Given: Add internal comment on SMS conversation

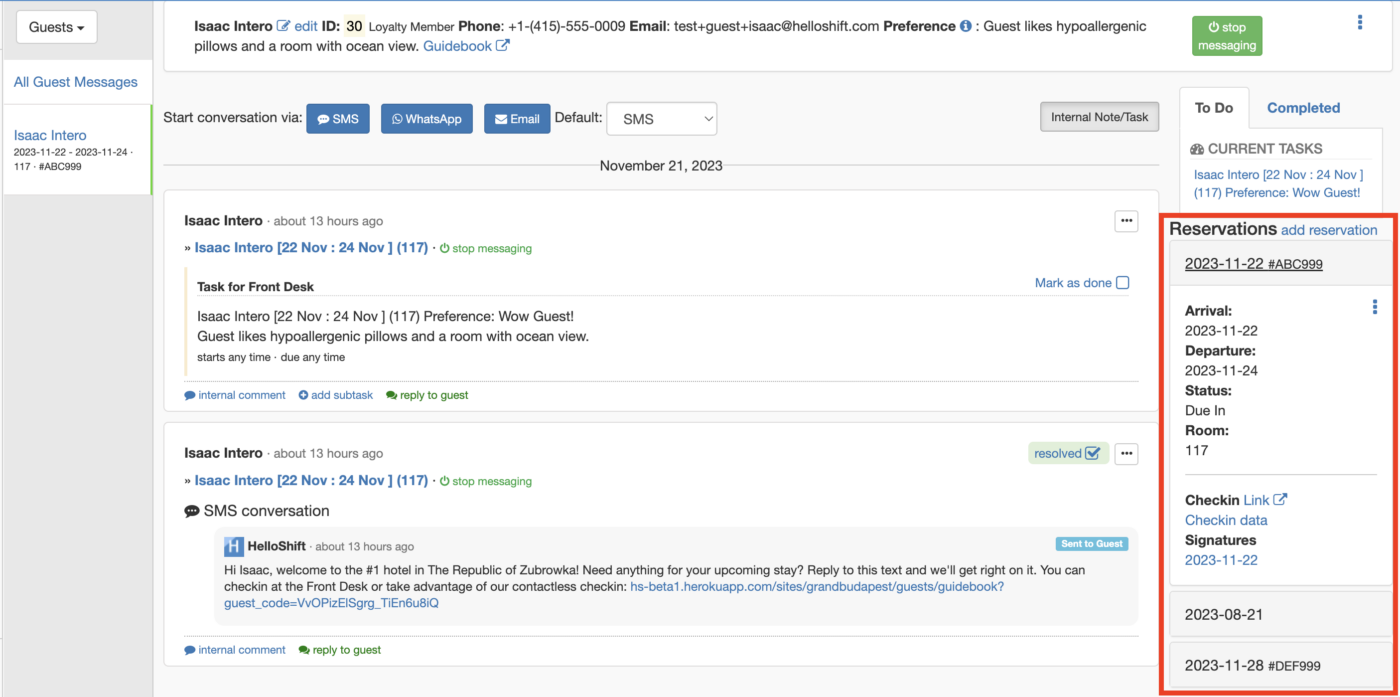Looking at the screenshot, I should [235, 650].
